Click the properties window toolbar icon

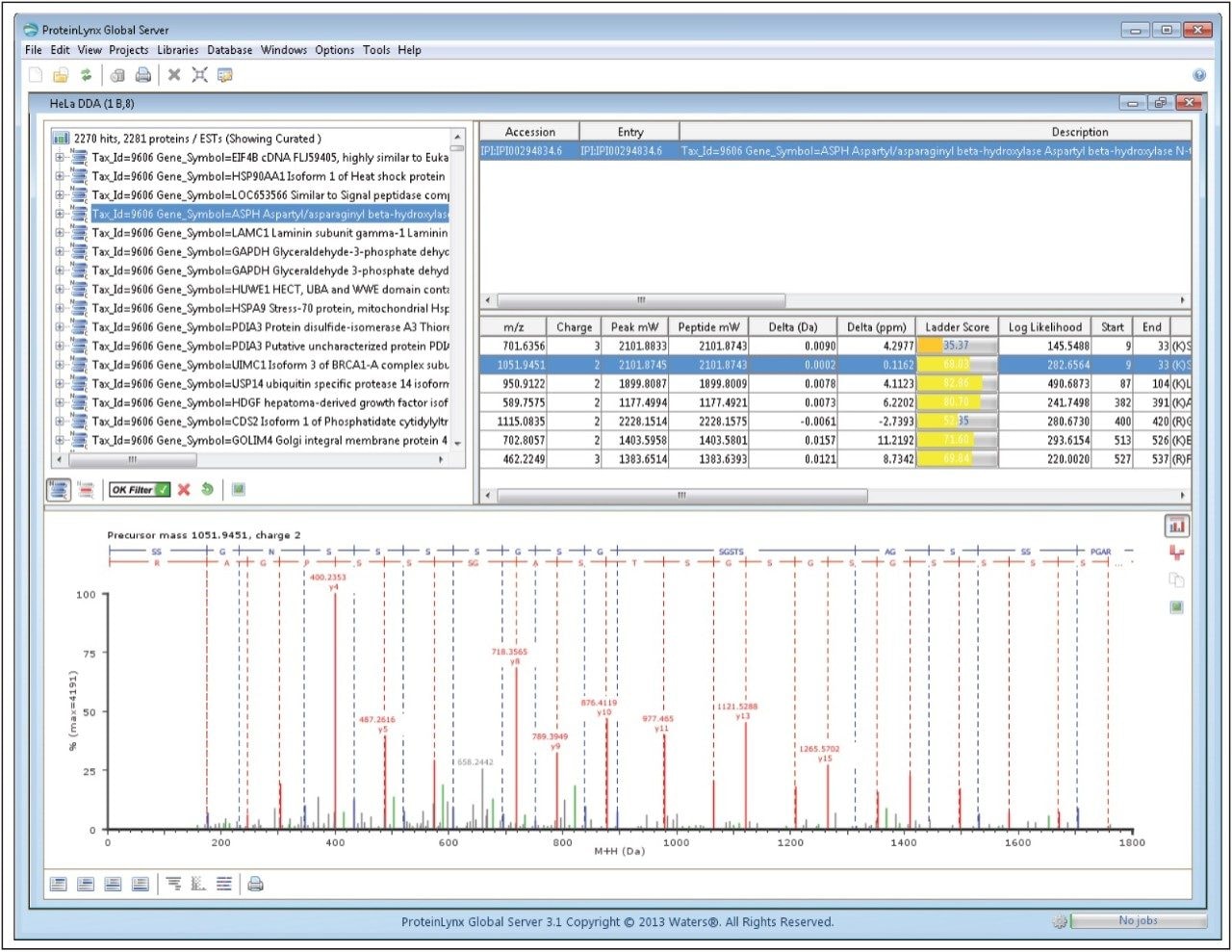pyautogui.click(x=225, y=75)
